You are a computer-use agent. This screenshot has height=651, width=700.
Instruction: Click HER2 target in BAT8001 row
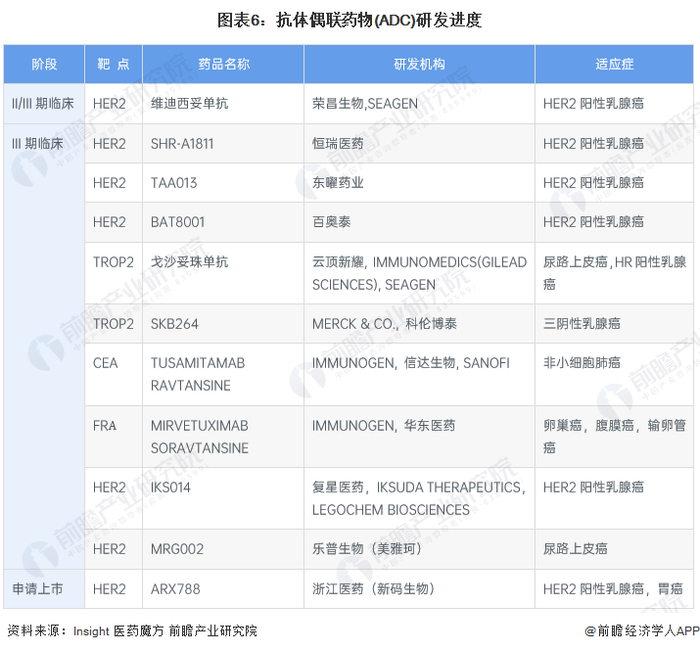[x=109, y=222]
